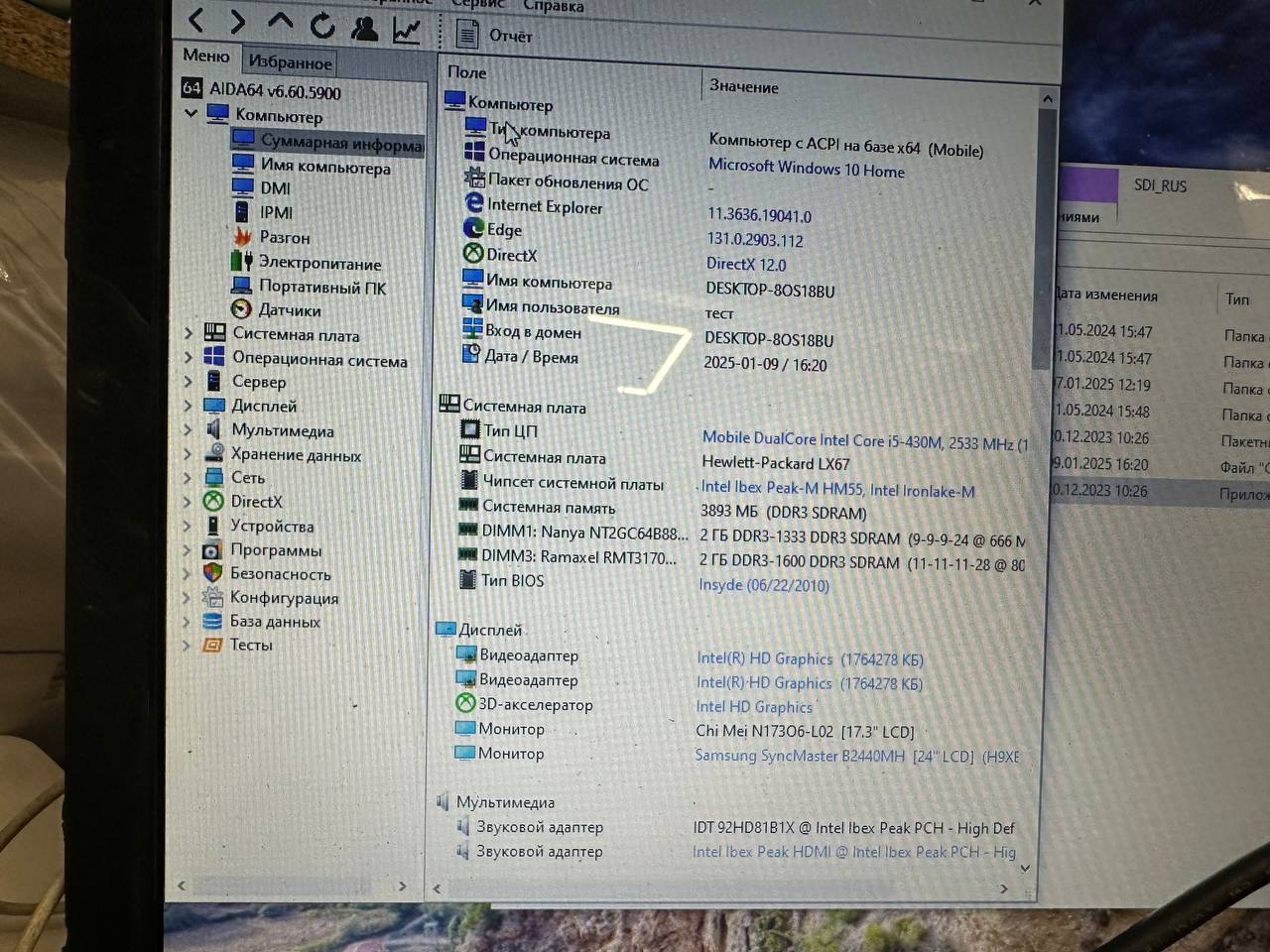This screenshot has width=1270, height=952.
Task: Switch to the Меню tab
Action: click(x=206, y=57)
